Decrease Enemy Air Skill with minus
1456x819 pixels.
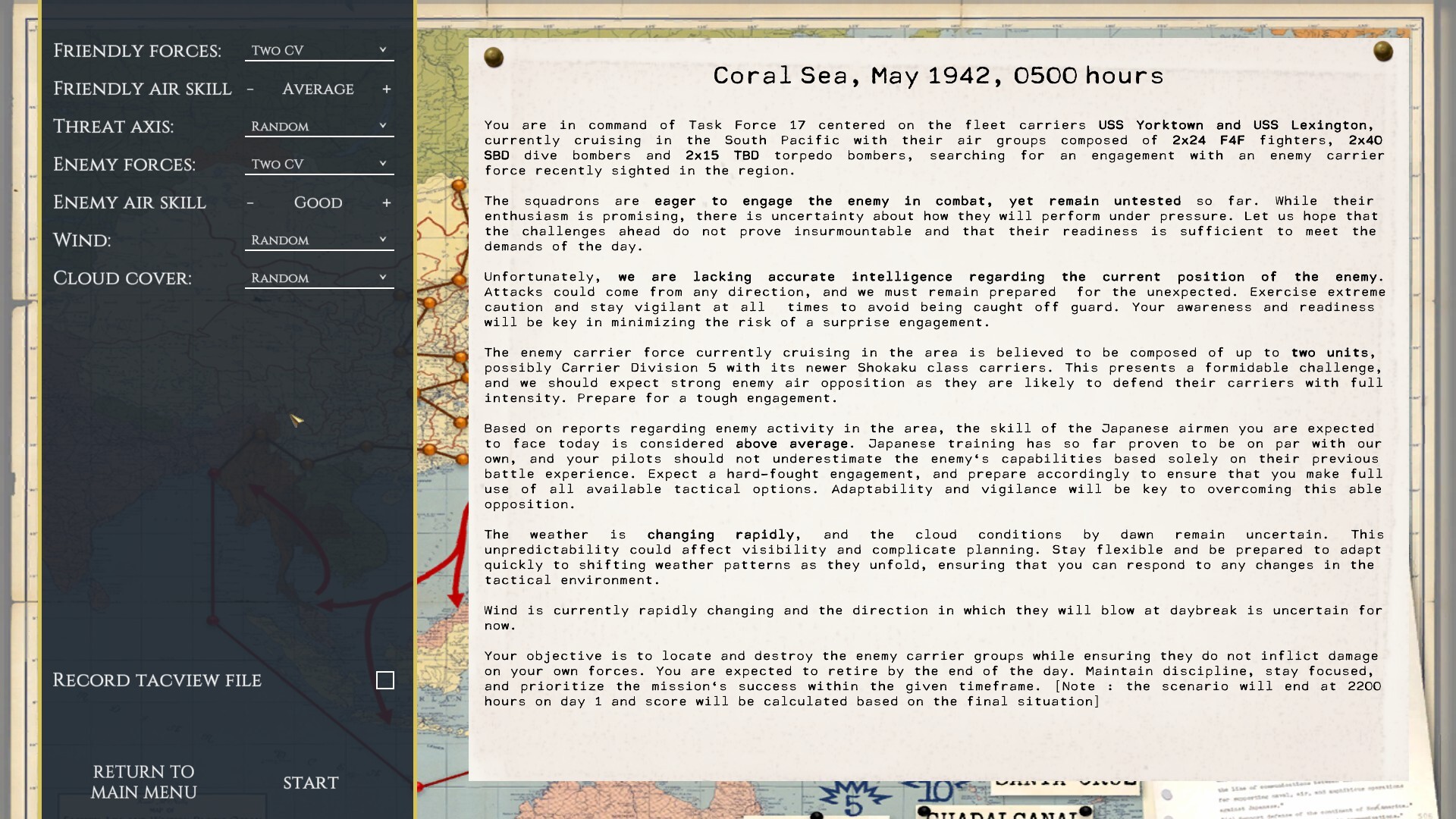(250, 203)
